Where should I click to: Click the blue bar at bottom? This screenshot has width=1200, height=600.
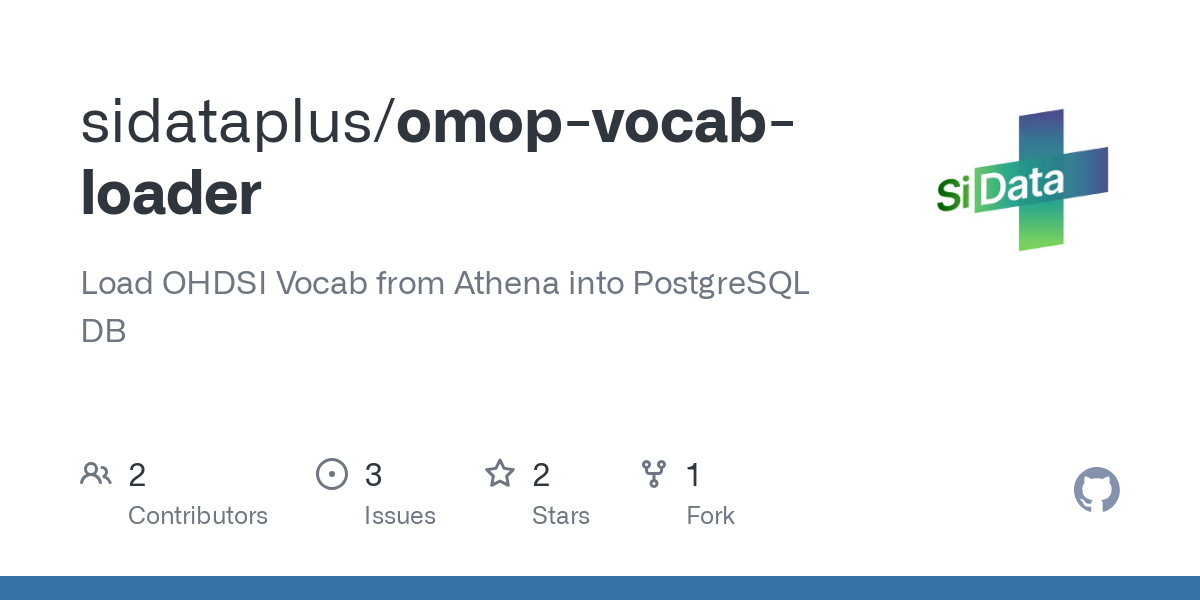(x=600, y=588)
